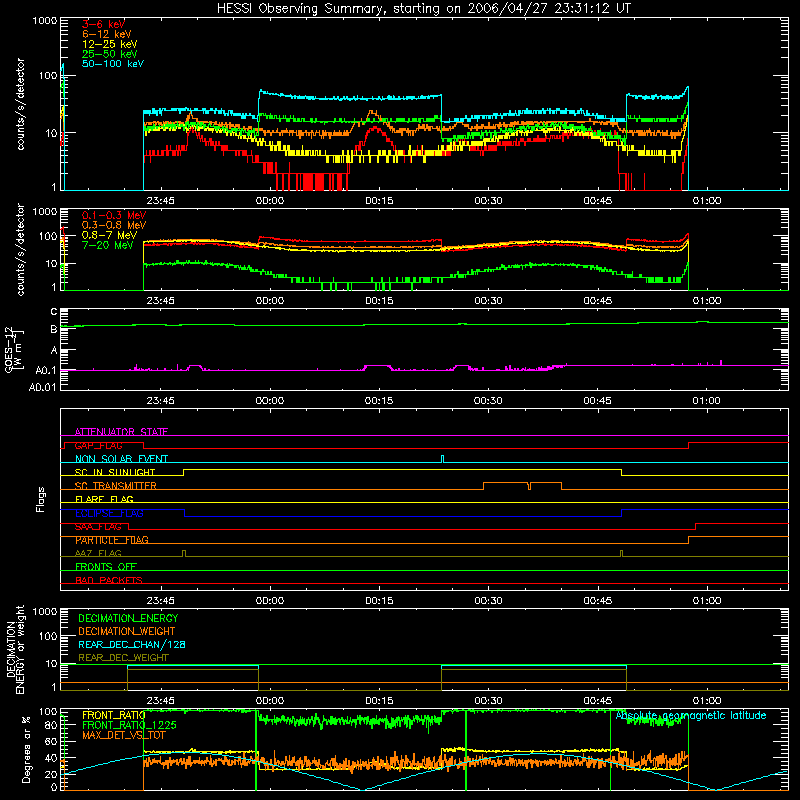Pick the cyan 50-100 keV legend label

pos(113,64)
